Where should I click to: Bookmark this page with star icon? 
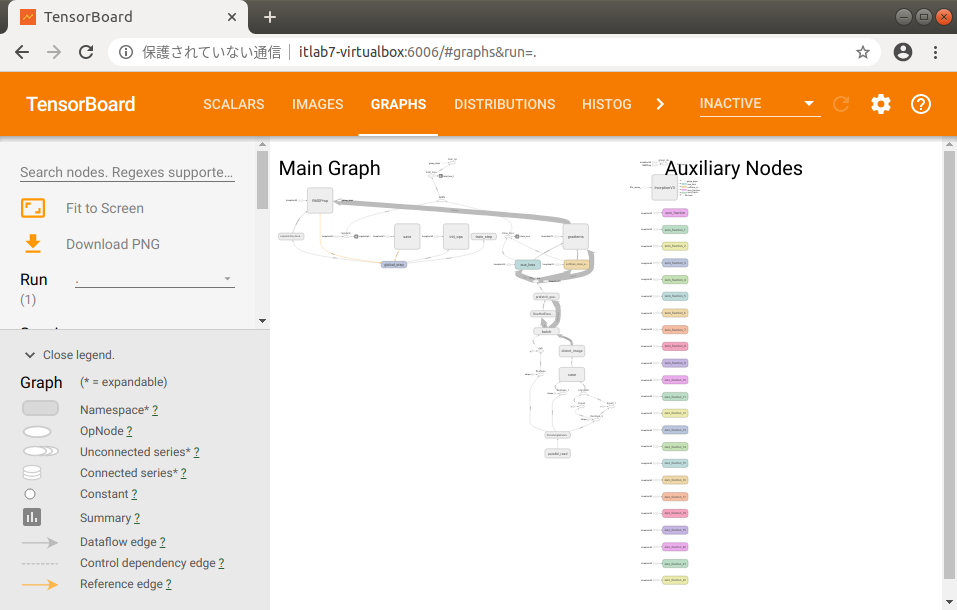862,53
